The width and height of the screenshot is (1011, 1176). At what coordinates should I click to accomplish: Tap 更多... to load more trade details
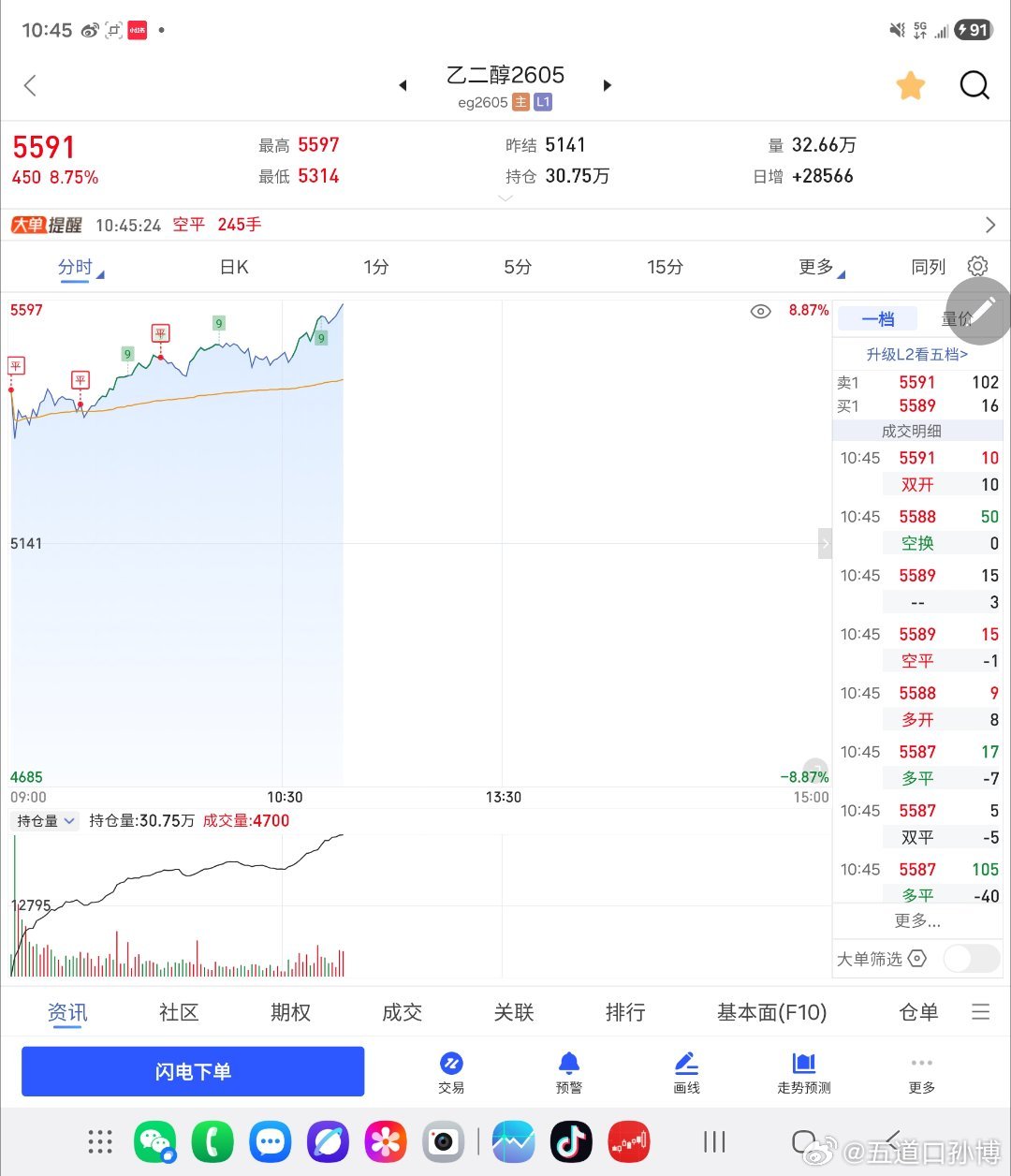pyautogui.click(x=917, y=920)
